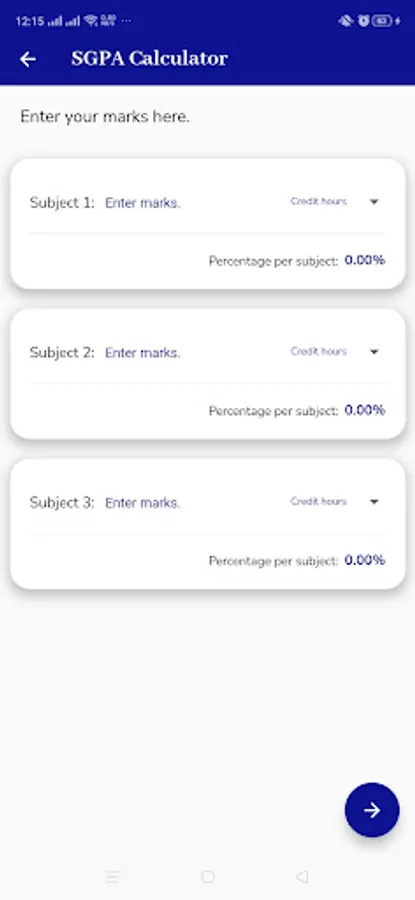Image resolution: width=415 pixels, height=900 pixels.
Task: Expand Subject 3 credit hours arrow
Action: [374, 502]
